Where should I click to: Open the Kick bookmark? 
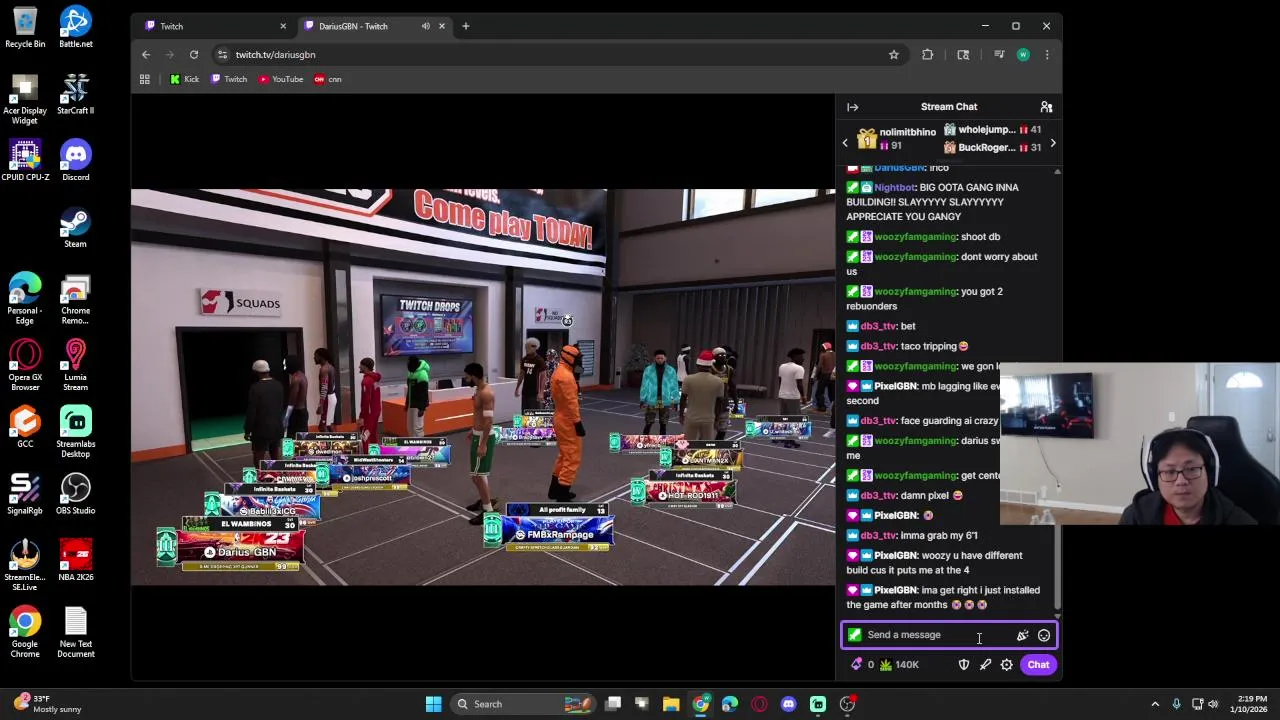click(x=185, y=79)
